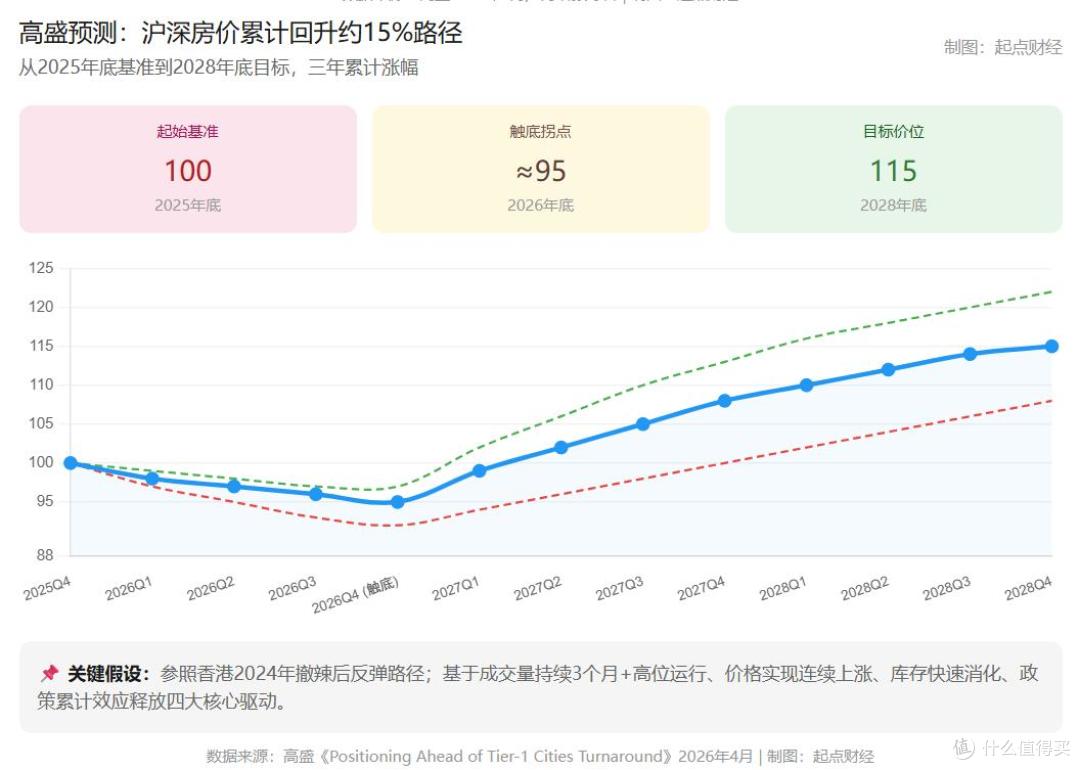Viewport: 1080px width, 770px height.
Task: Click the 制图：起点财经 credit at top right
Action: [x=1003, y=47]
